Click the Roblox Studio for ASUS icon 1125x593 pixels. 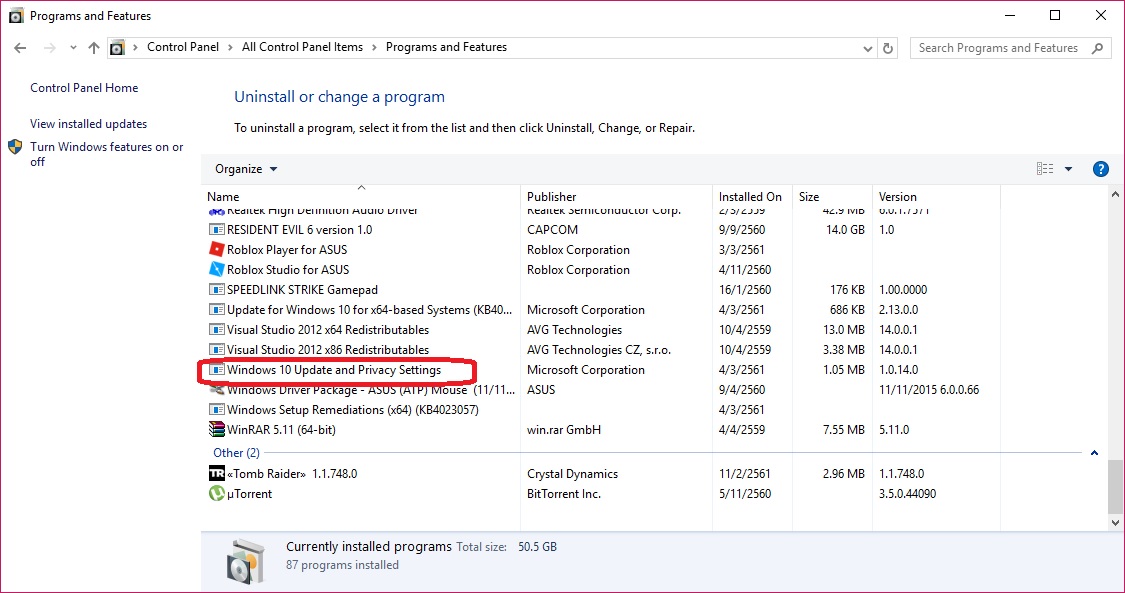(216, 270)
